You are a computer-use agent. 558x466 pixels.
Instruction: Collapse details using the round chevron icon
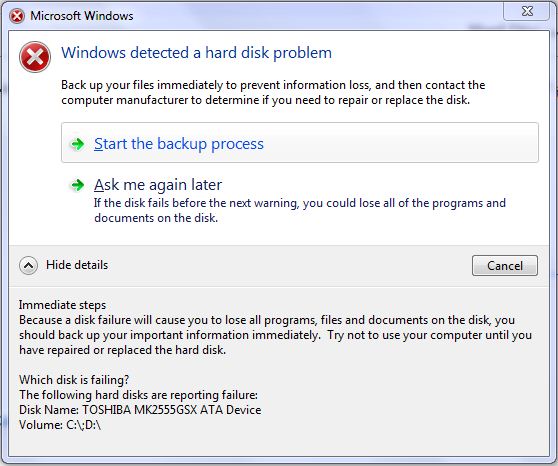pos(28,266)
